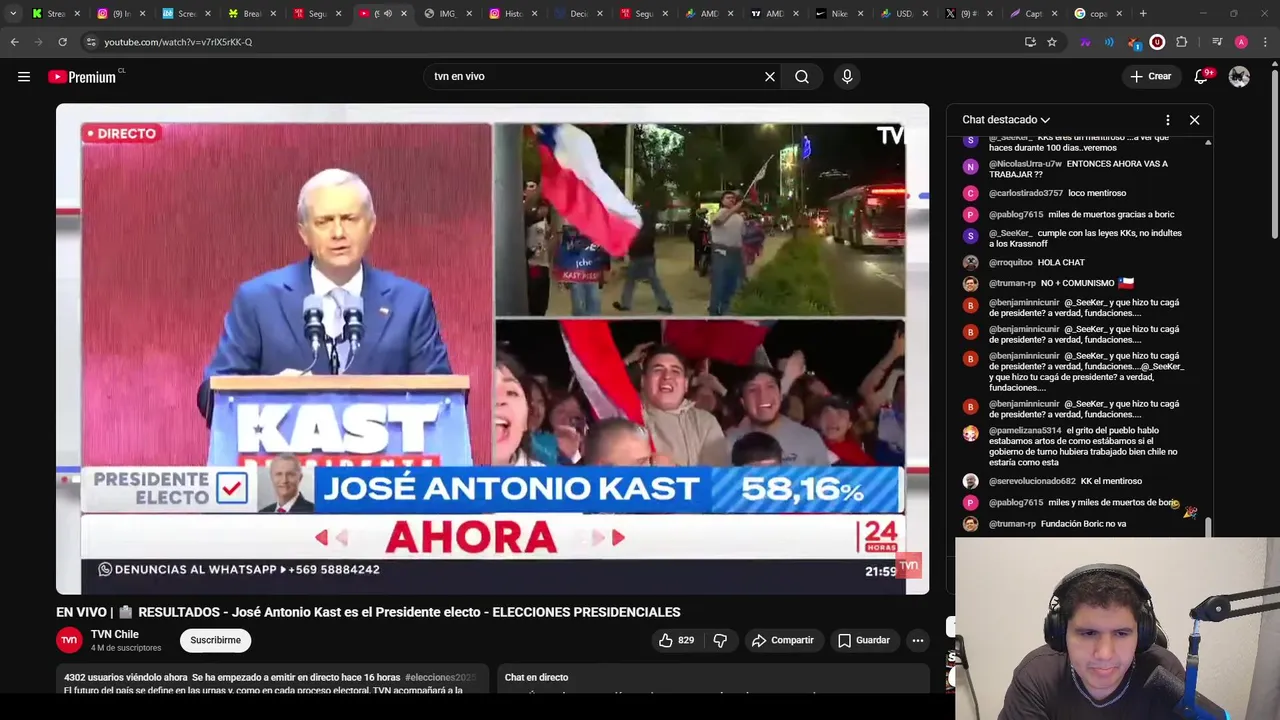Open the Crear menu
The width and height of the screenshot is (1280, 720).
[1151, 76]
